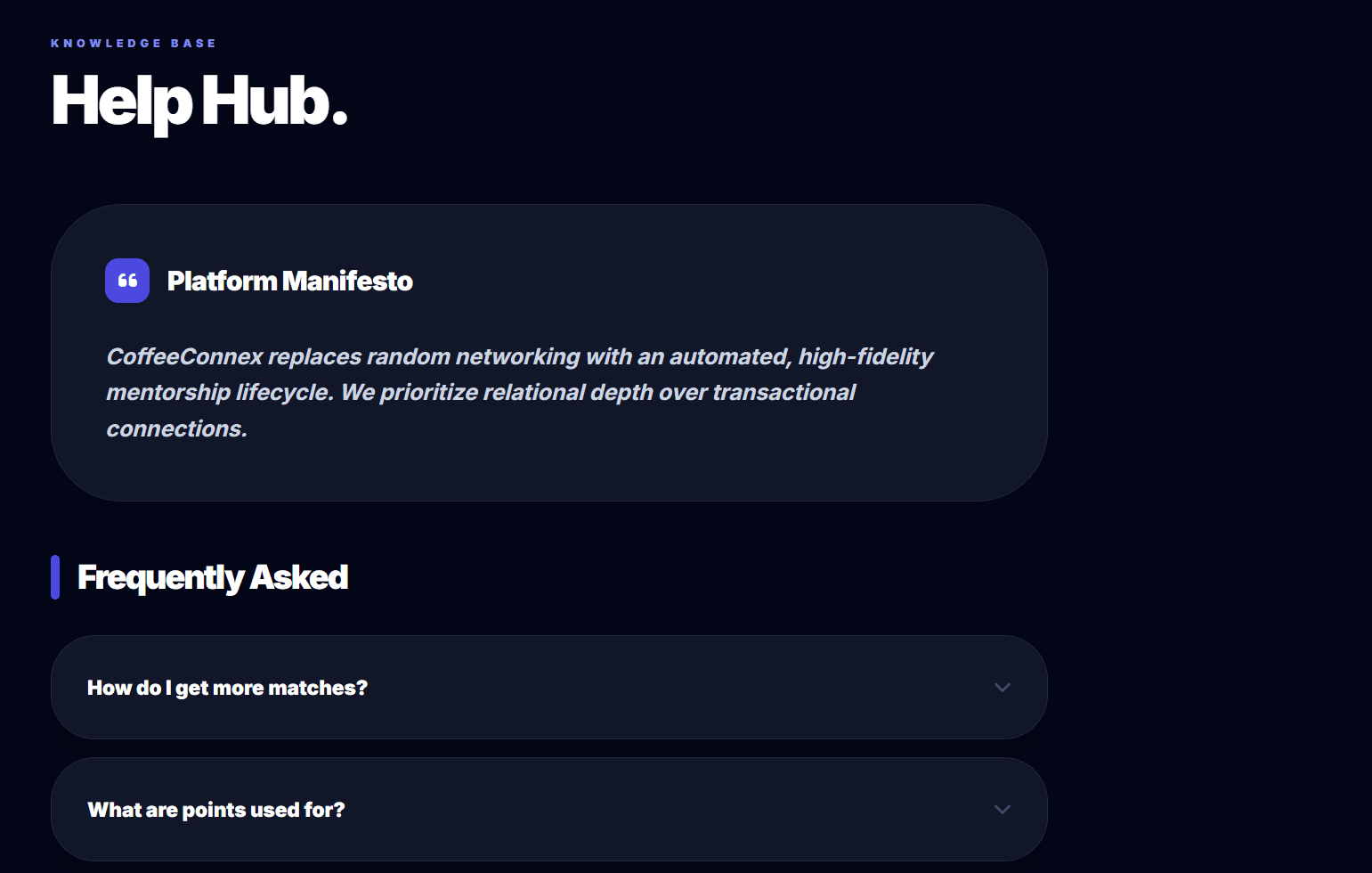Select the downward arrow in the second FAQ card
Image resolution: width=1372 pixels, height=873 pixels.
click(x=1003, y=810)
